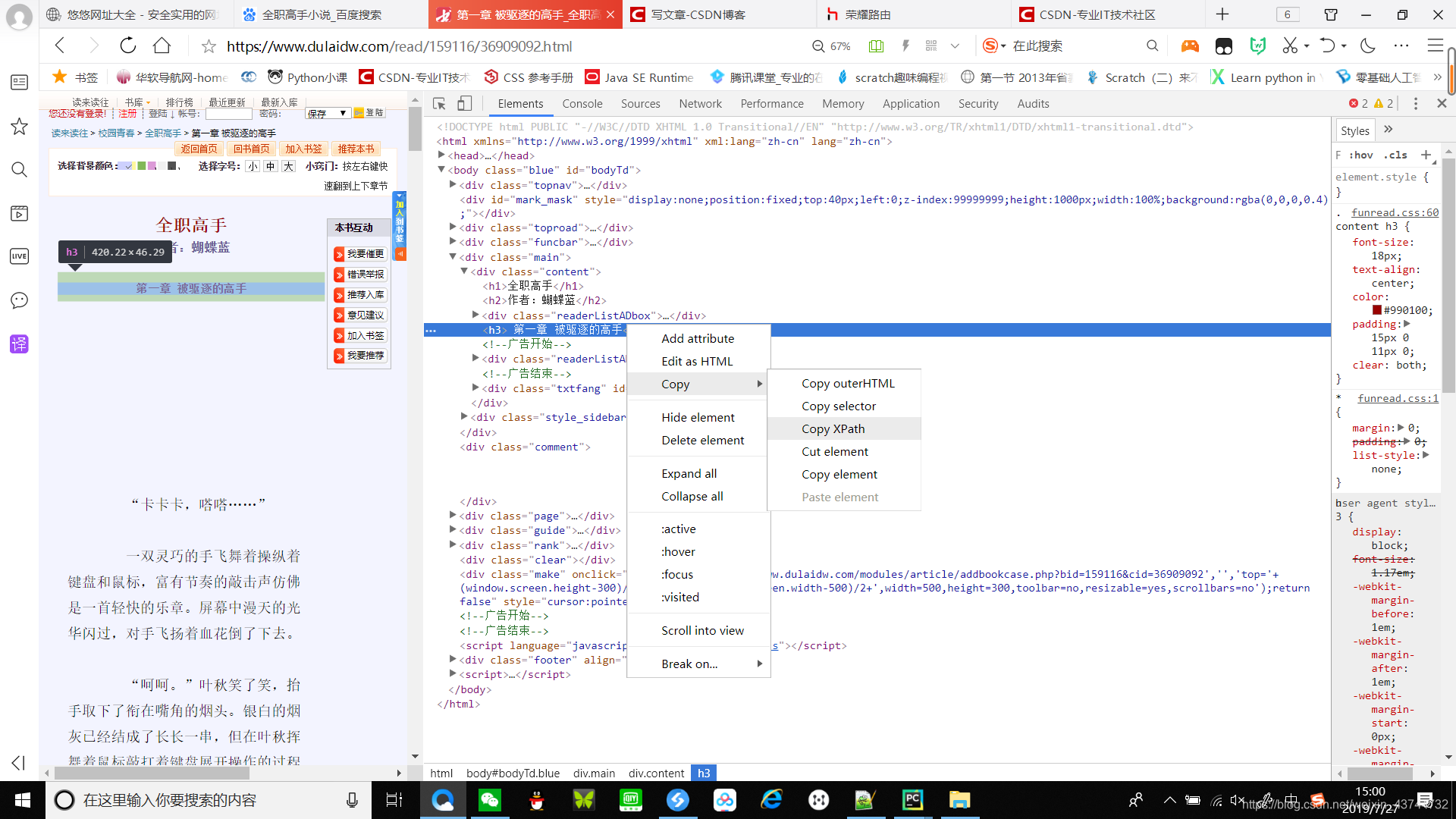Click the 注册 register link
1456x819 pixels.
127,114
